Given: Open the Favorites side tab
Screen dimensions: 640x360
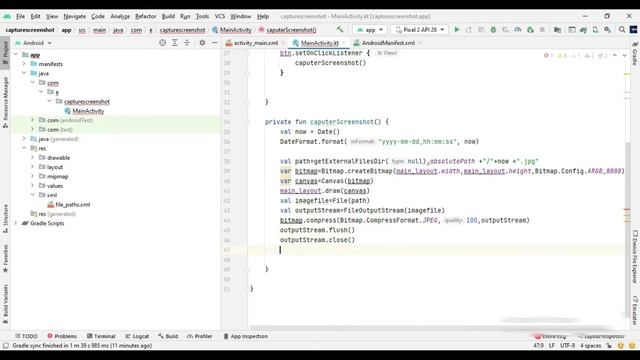Looking at the screenshot, I should coord(5,259).
